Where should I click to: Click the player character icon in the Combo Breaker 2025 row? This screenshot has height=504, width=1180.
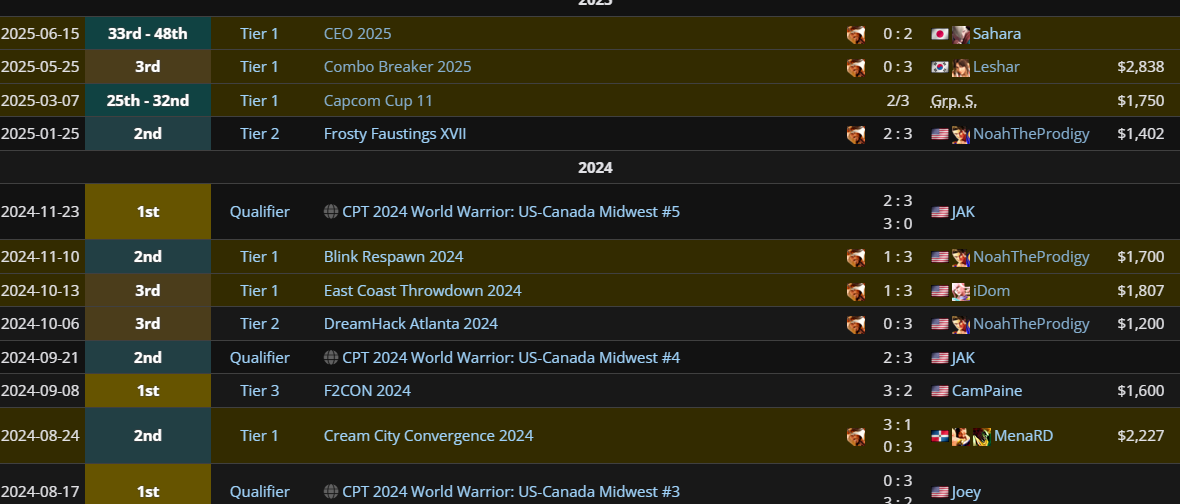tap(856, 67)
